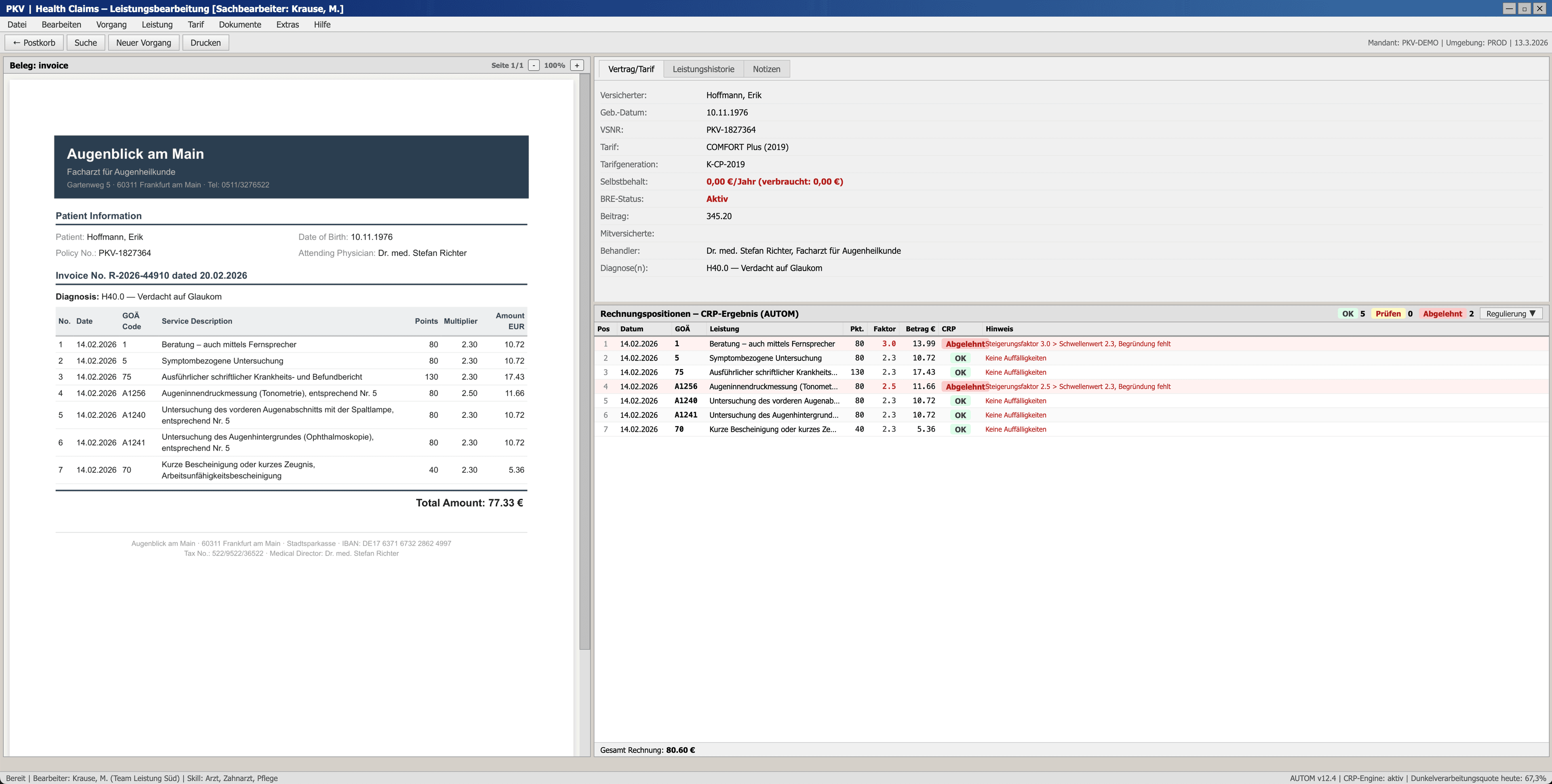Switch to the Leistungshistorie tab
This screenshot has width=1552, height=784.
coord(702,69)
